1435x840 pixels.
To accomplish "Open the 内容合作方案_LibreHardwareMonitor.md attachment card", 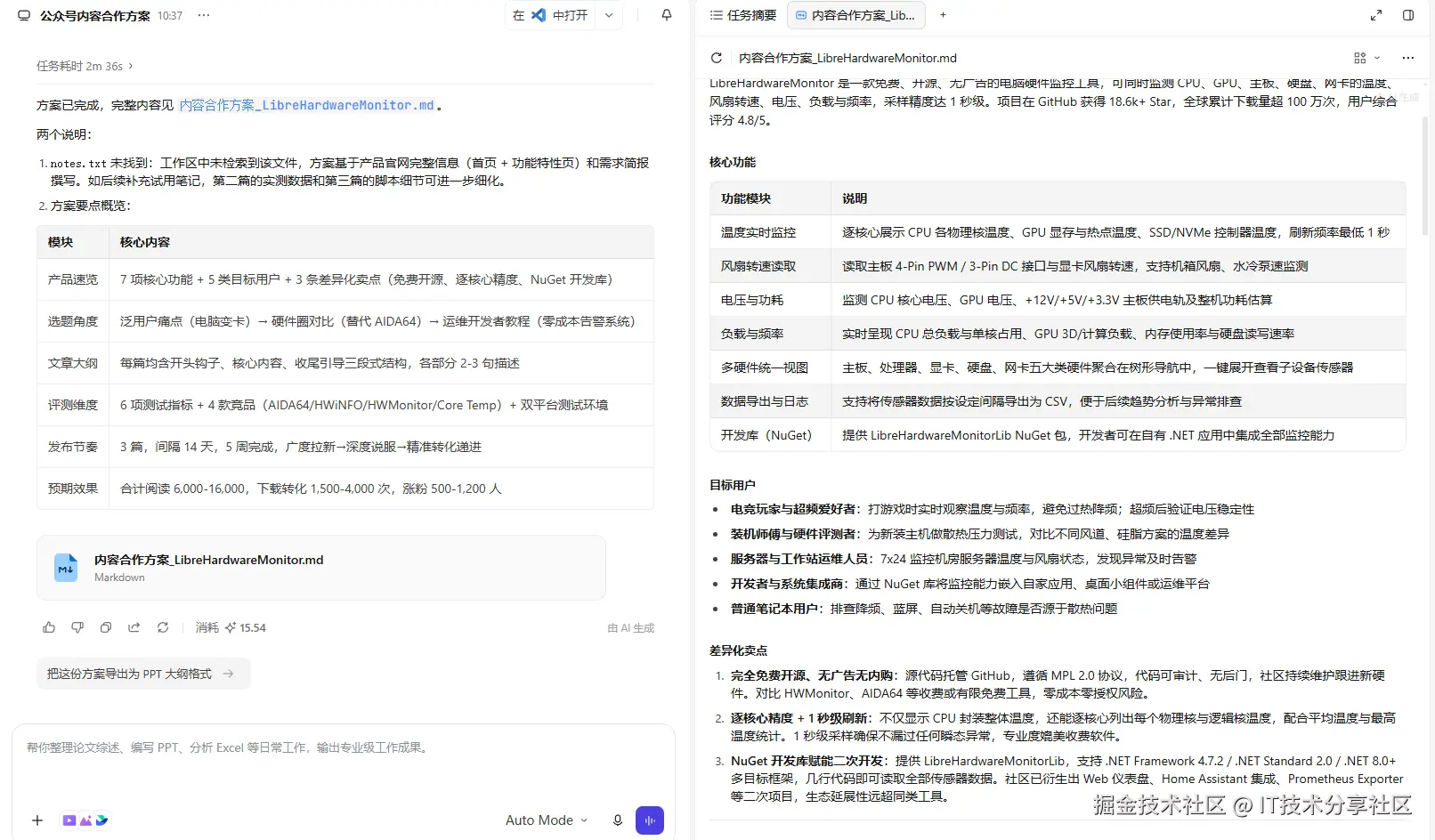I will [321, 568].
